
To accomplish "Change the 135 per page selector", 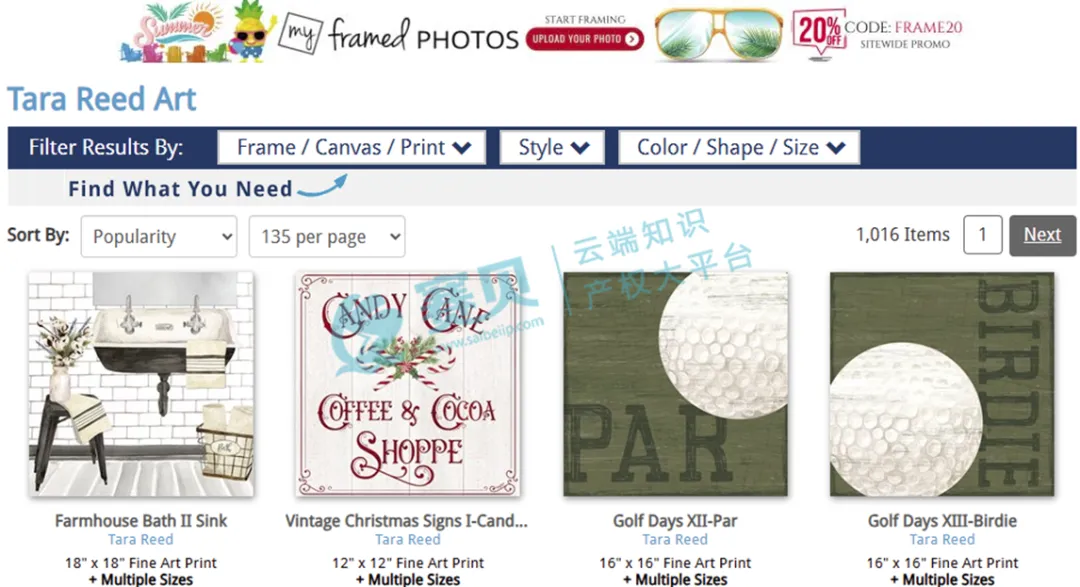I will tap(327, 236).
